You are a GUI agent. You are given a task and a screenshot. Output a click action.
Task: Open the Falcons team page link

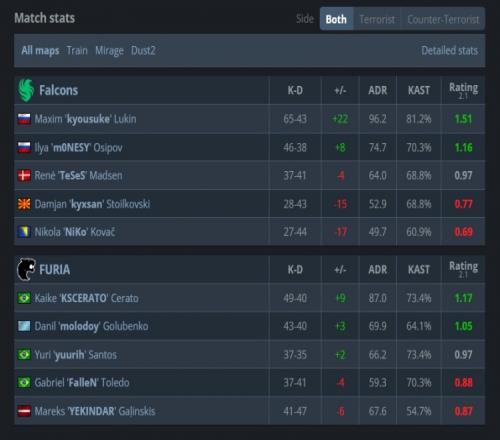pos(59,90)
